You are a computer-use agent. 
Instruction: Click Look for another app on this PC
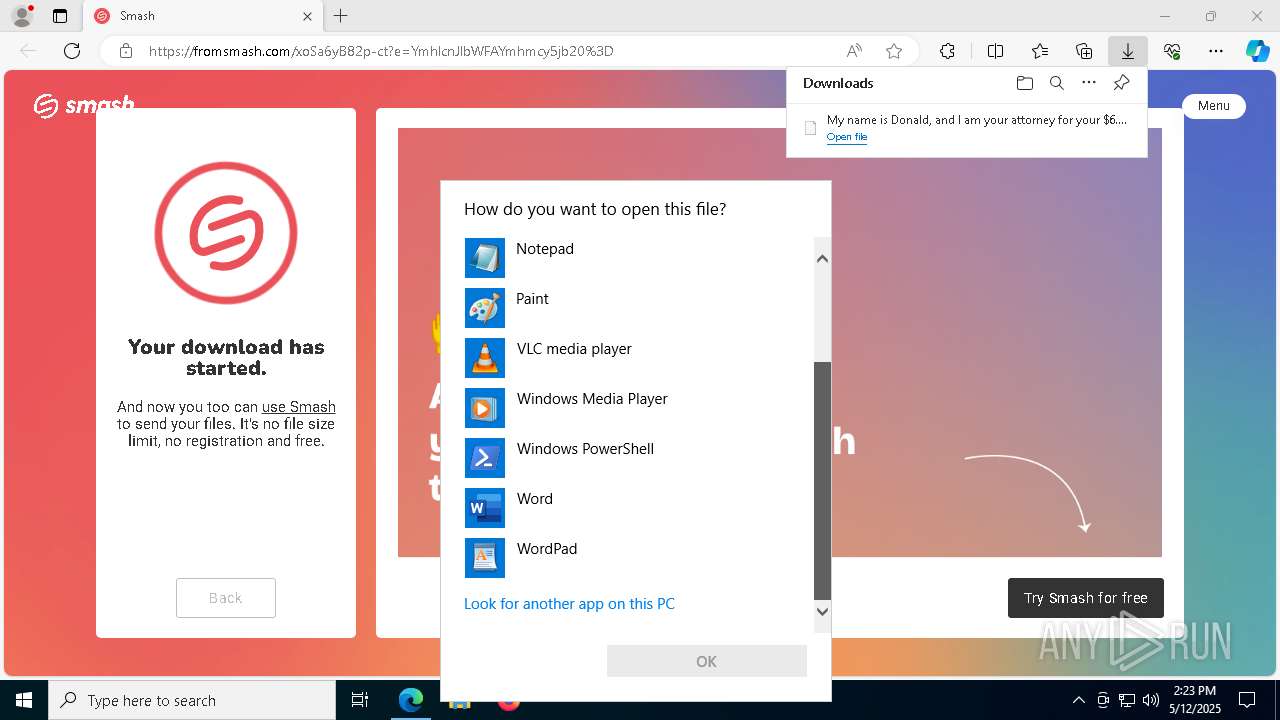coord(569,604)
